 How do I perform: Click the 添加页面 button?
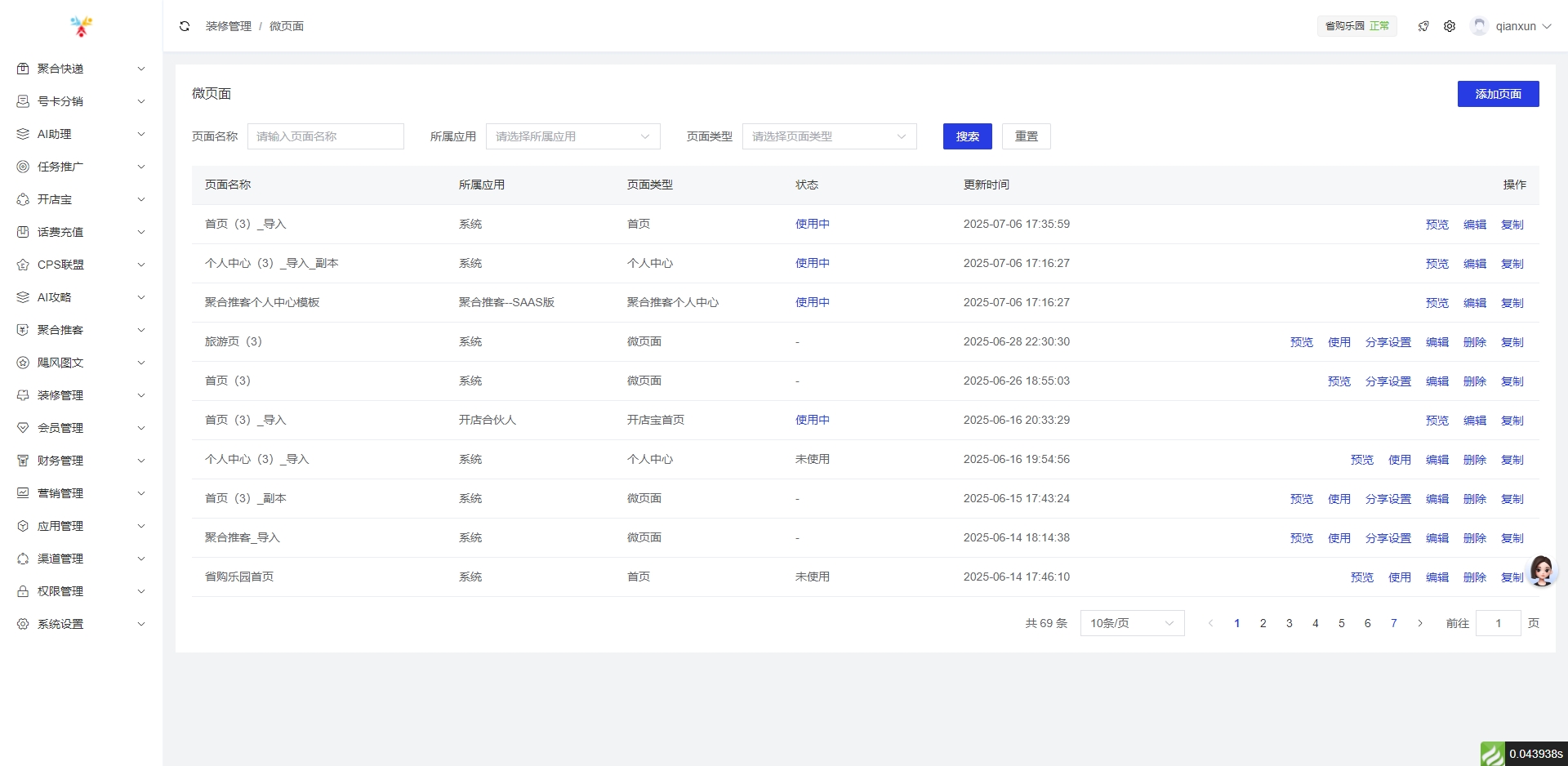(x=1498, y=94)
